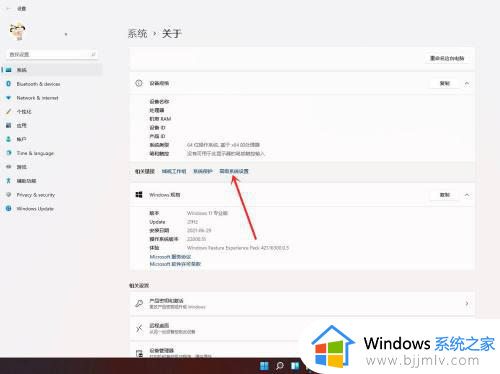
Task: Click the Bluetooth icon in the sidebar
Action: click(x=9, y=84)
